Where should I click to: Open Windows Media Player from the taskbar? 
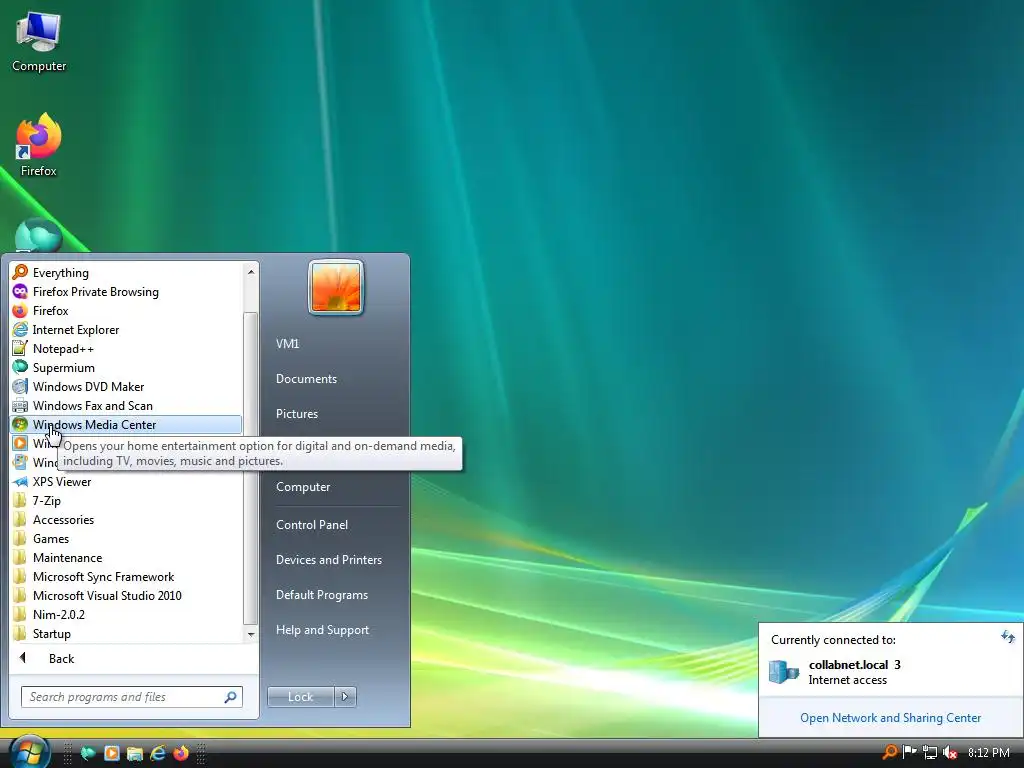(x=112, y=753)
